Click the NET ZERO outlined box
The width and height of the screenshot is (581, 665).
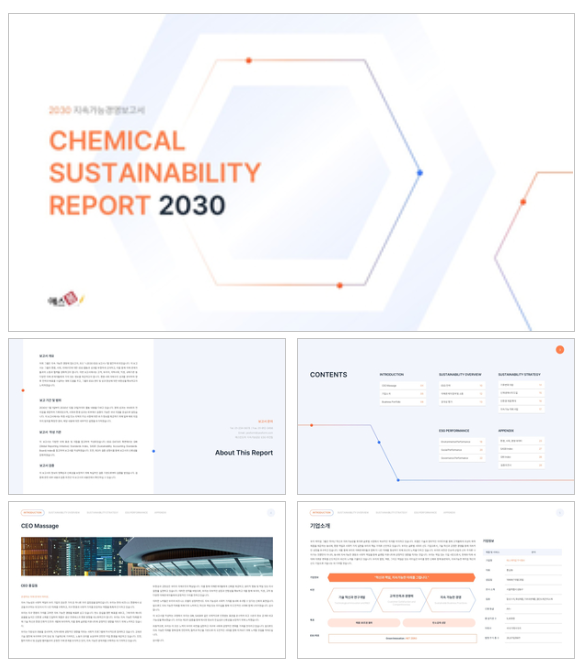click(402, 638)
